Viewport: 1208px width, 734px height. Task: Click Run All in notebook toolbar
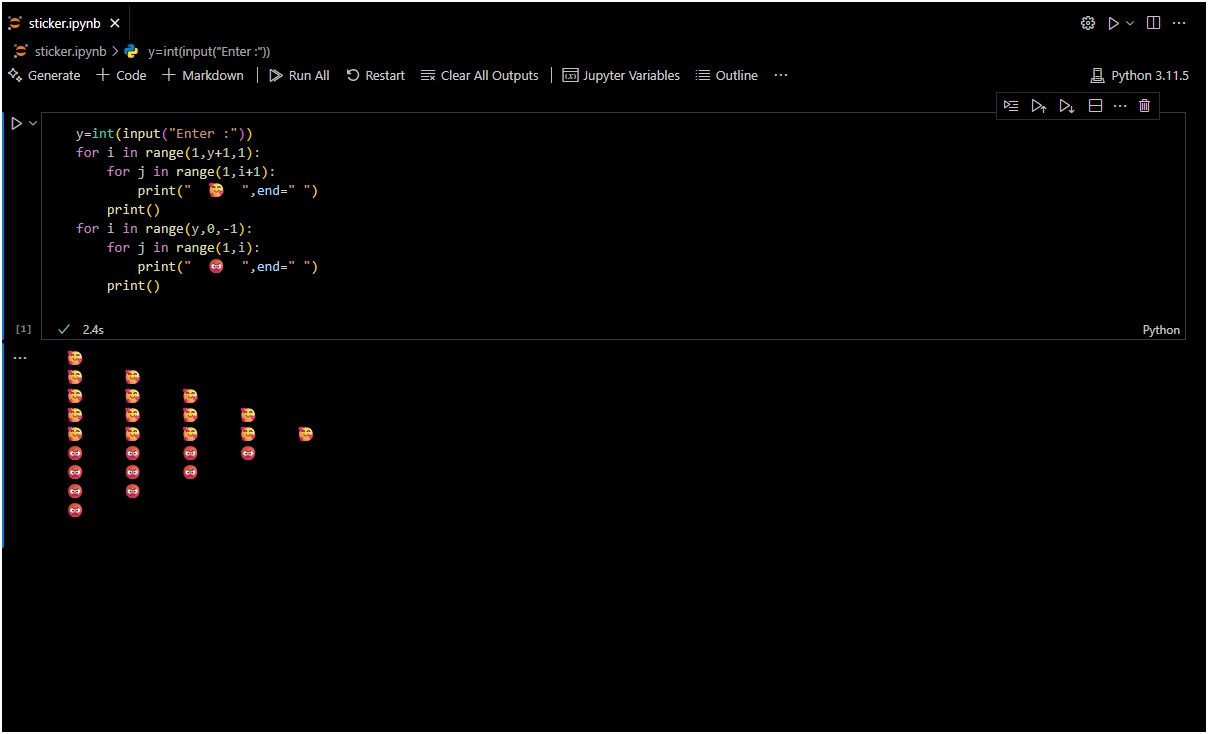tap(299, 75)
